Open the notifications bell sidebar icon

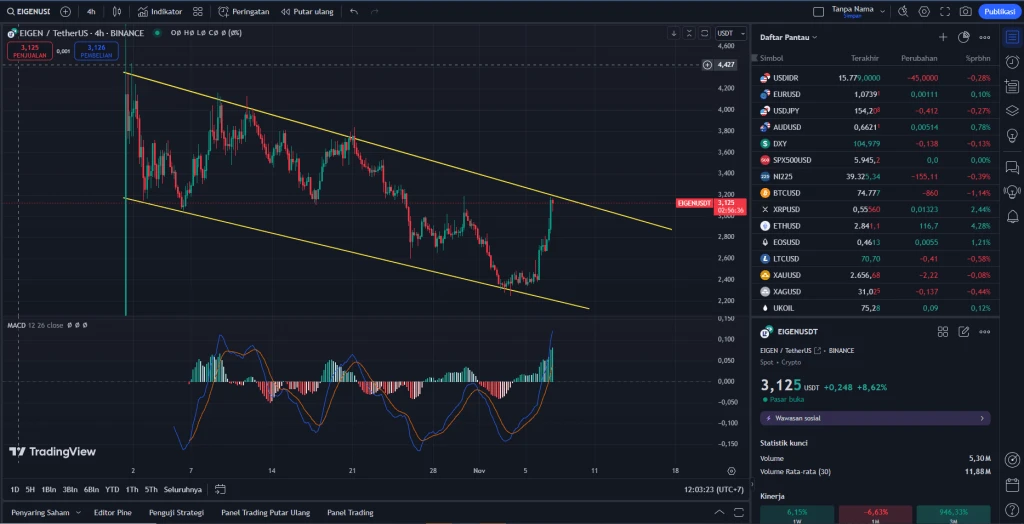[x=1012, y=216]
